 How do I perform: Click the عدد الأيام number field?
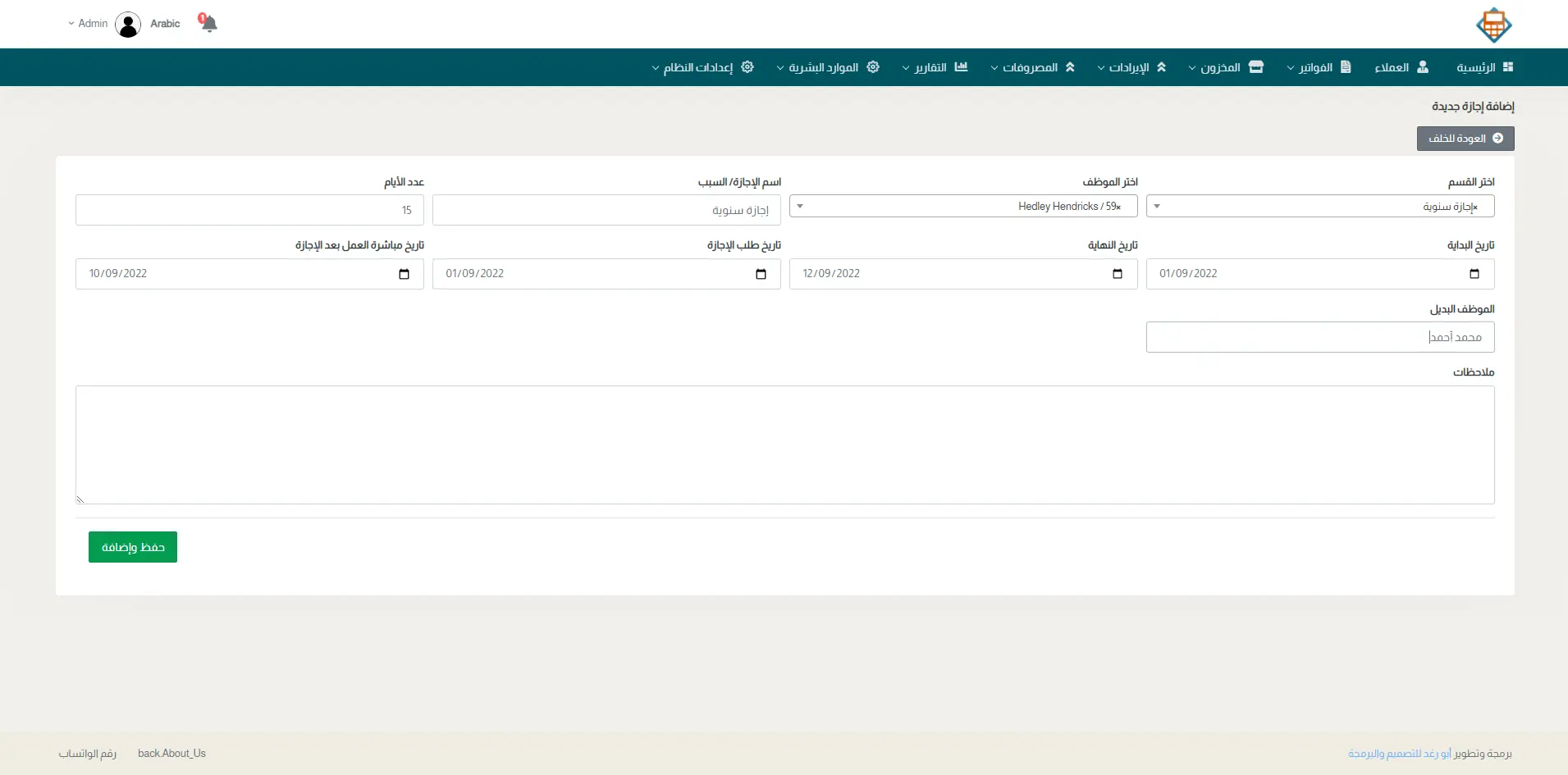click(x=249, y=210)
